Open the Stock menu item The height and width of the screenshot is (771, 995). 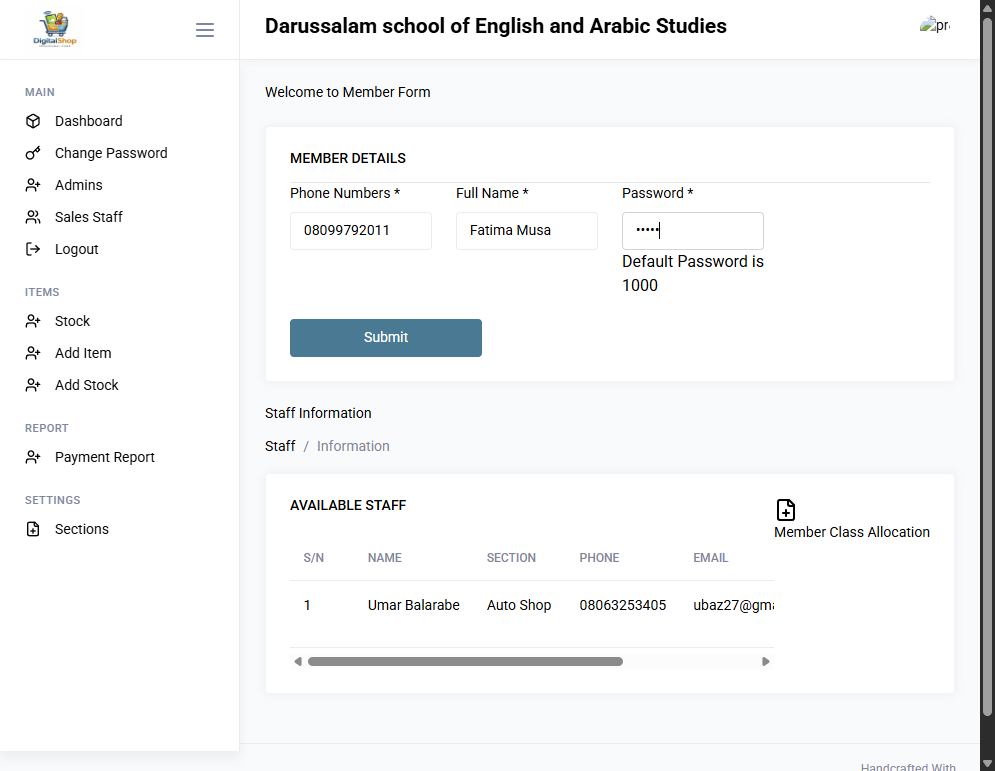coord(72,321)
